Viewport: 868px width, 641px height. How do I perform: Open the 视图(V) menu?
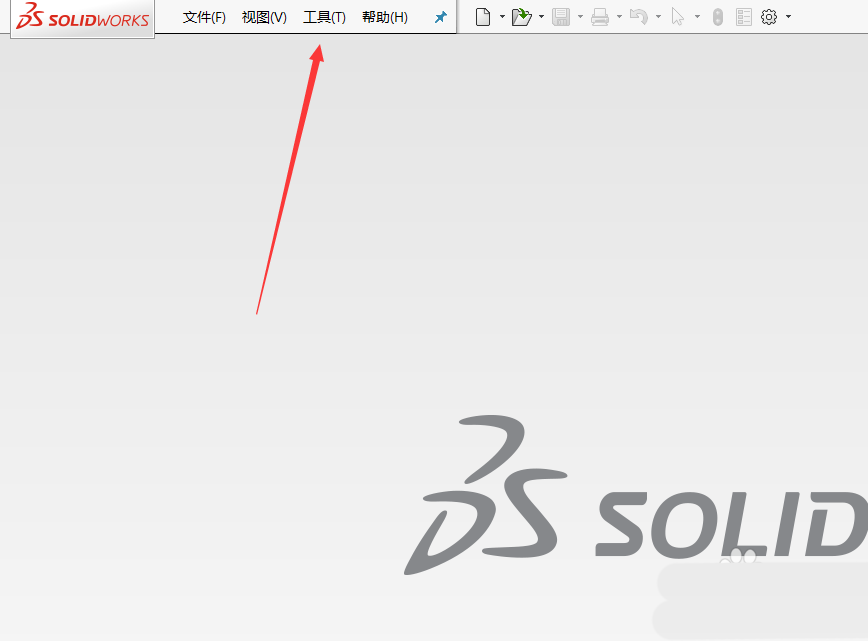pos(264,18)
